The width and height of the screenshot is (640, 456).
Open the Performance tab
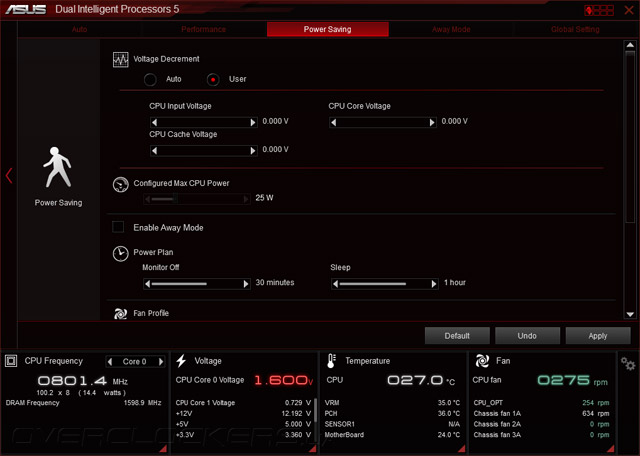coord(203,29)
